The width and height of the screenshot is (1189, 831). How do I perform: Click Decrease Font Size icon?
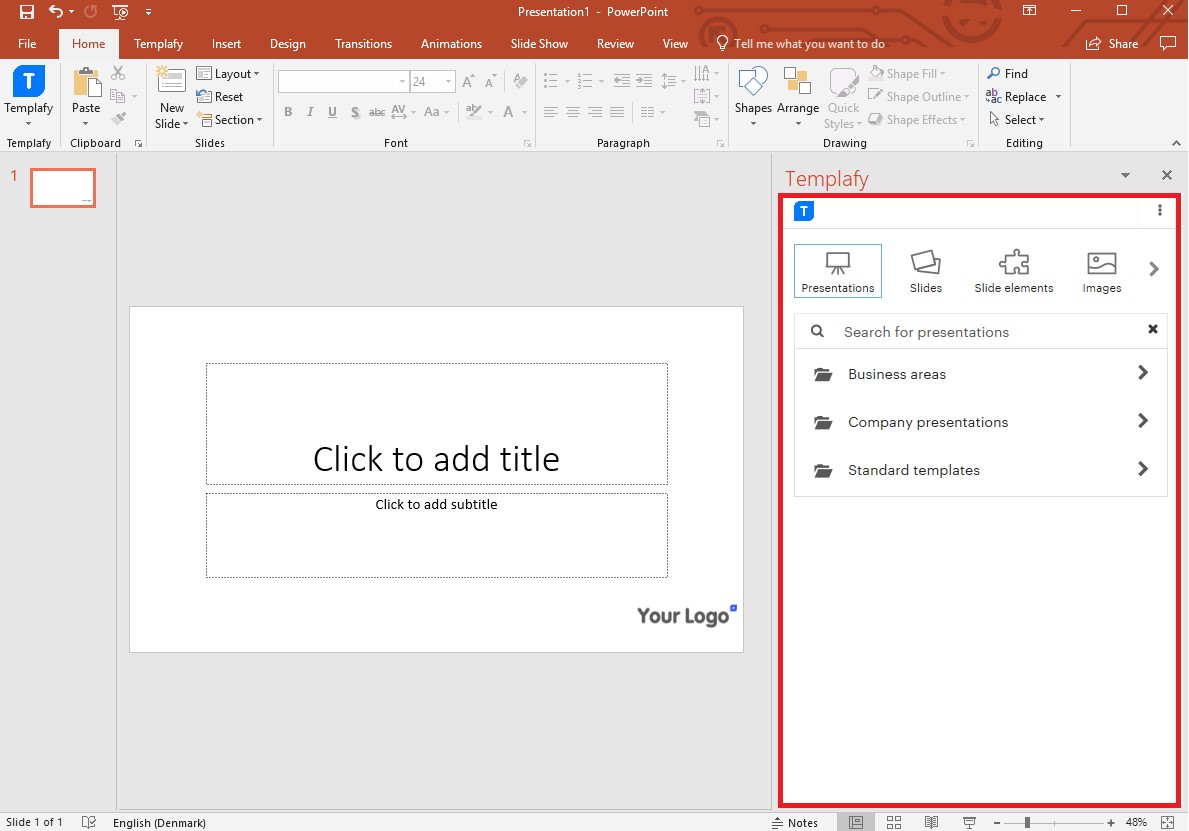(x=491, y=81)
